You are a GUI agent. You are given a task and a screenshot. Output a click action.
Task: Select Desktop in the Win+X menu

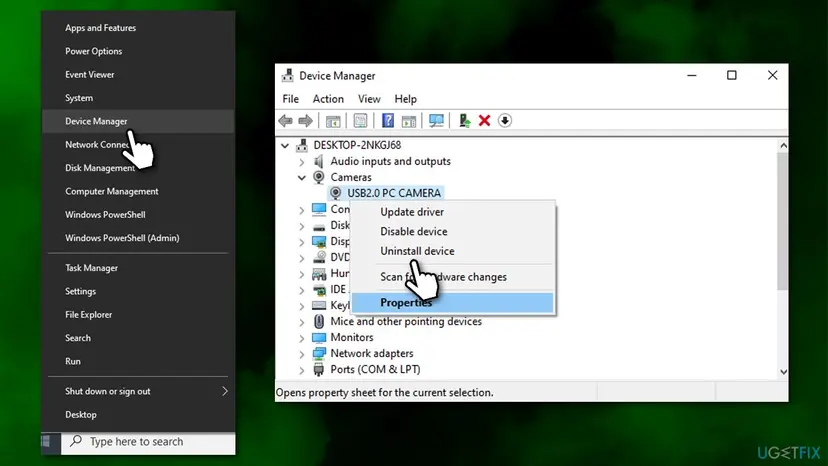pos(138,415)
